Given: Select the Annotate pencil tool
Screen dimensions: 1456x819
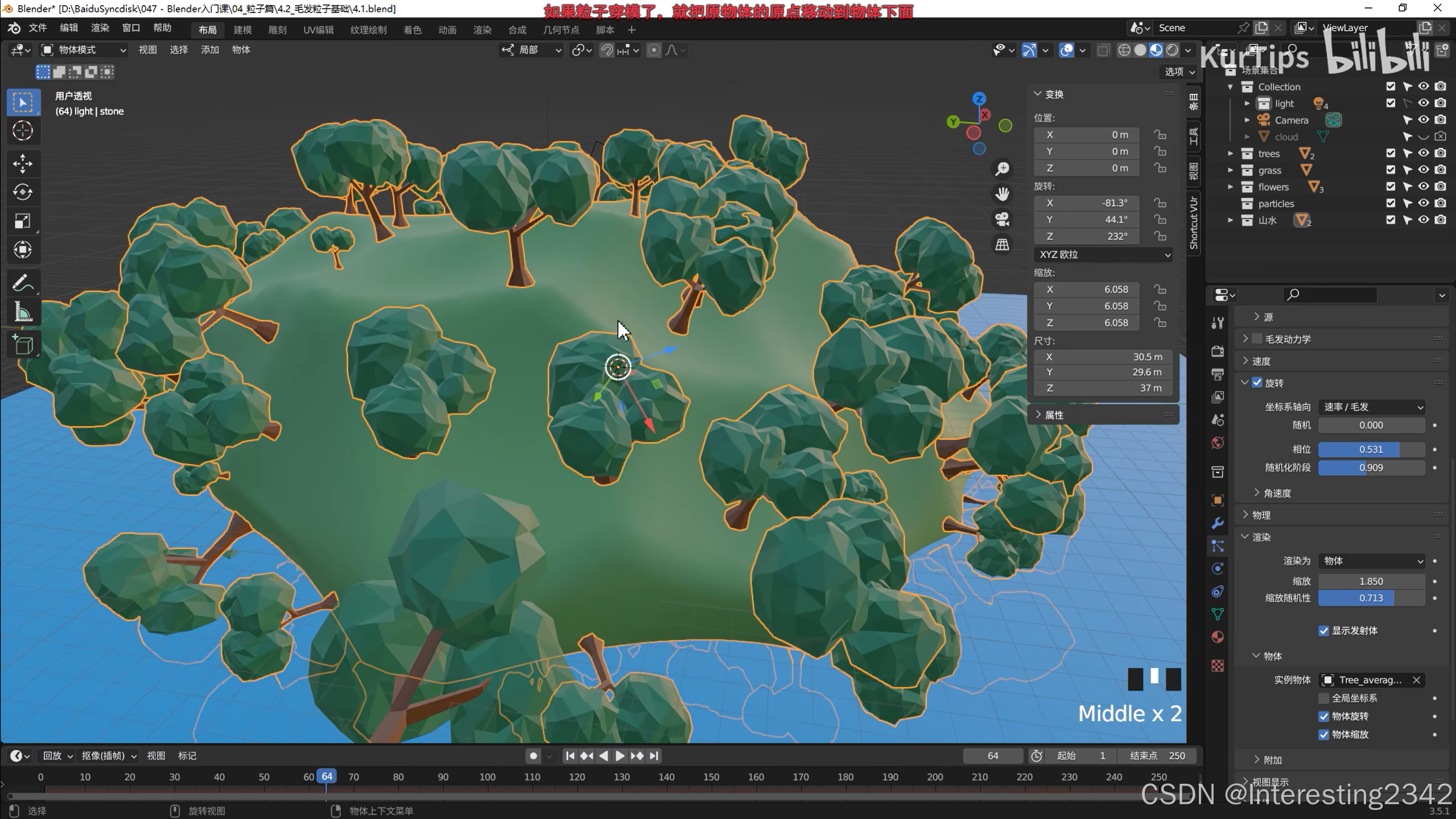Looking at the screenshot, I should click(x=23, y=283).
